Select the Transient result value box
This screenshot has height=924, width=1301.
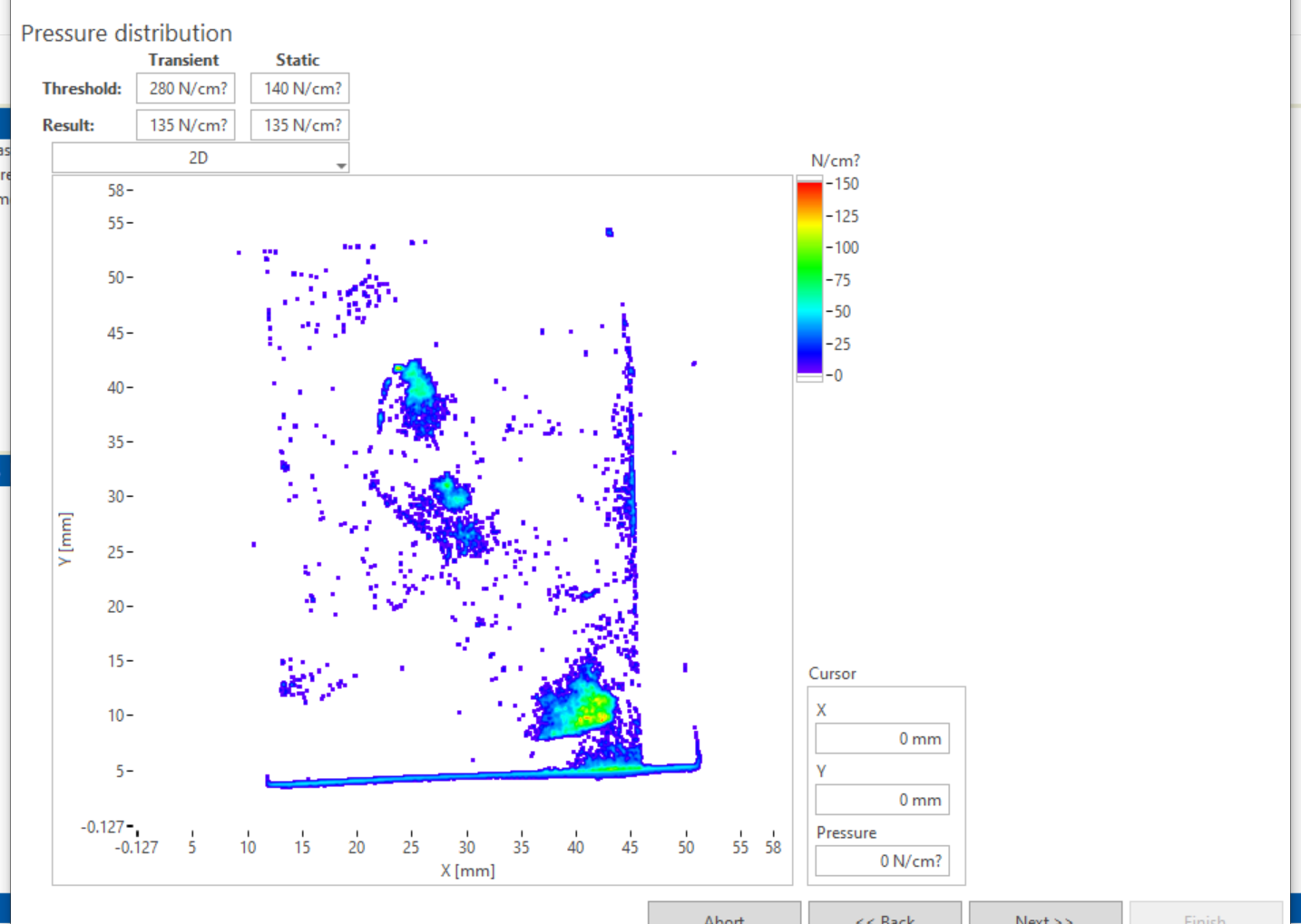point(186,125)
